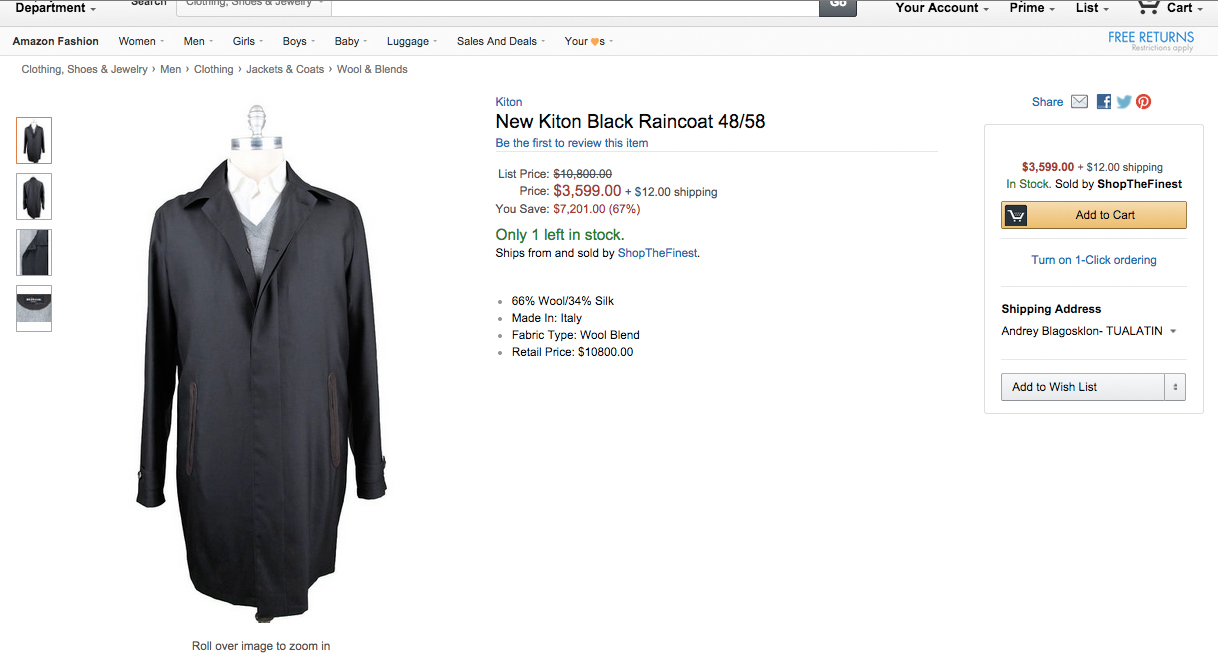Open the shopping cart icon
This screenshot has height=663, width=1218.
click(x=1148, y=7)
